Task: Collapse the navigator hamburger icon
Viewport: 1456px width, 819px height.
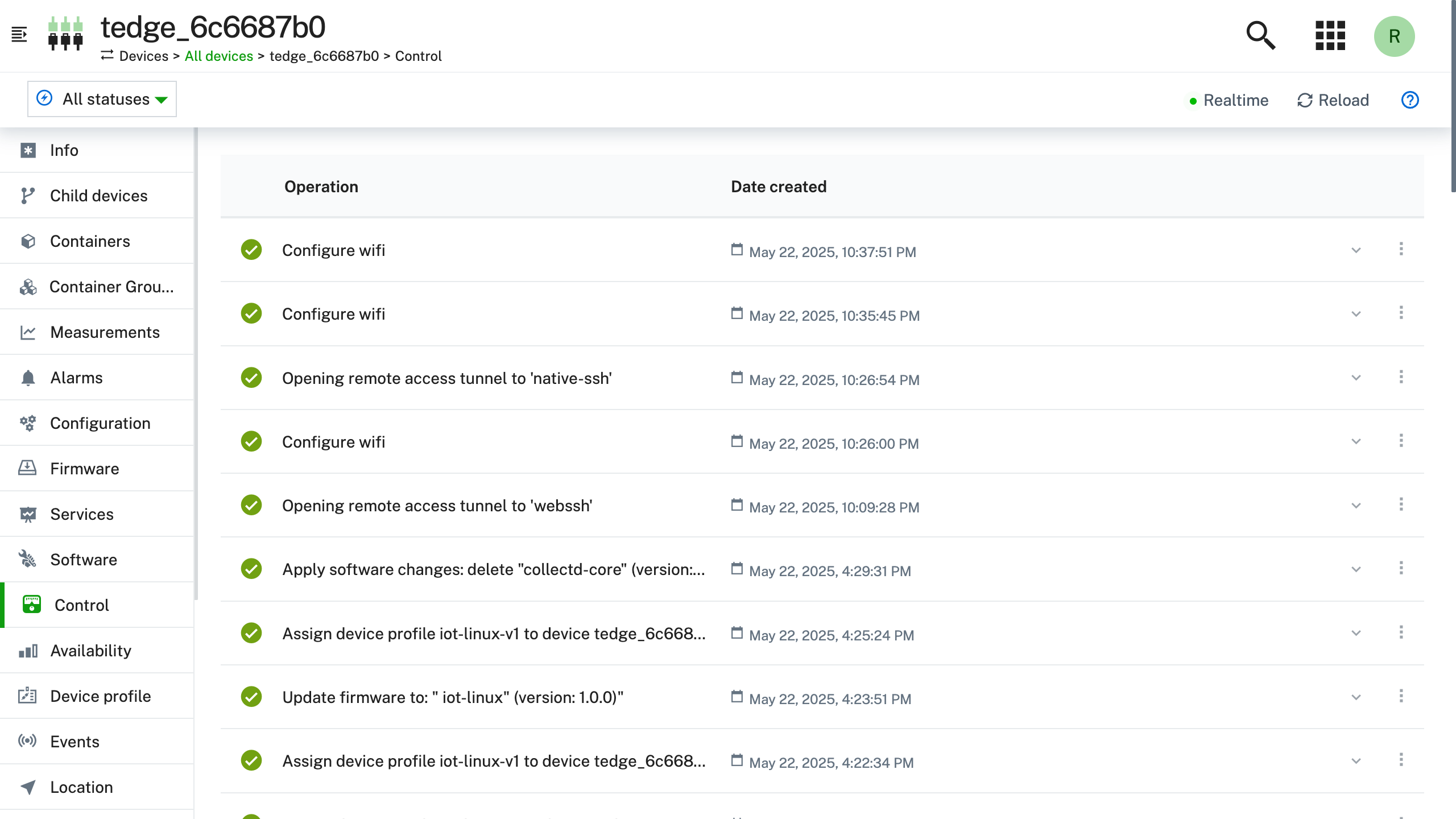Action: click(x=19, y=35)
